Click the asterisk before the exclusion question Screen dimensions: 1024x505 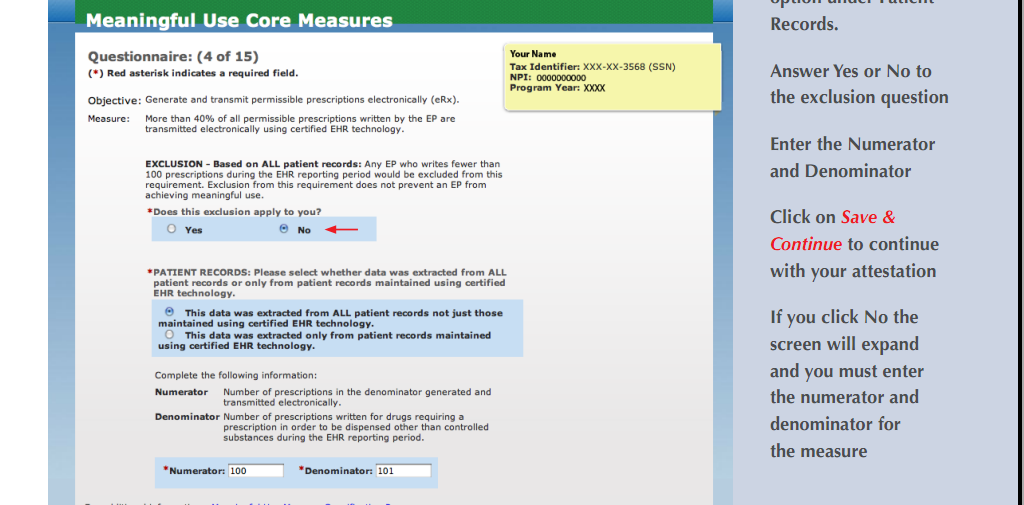150,212
